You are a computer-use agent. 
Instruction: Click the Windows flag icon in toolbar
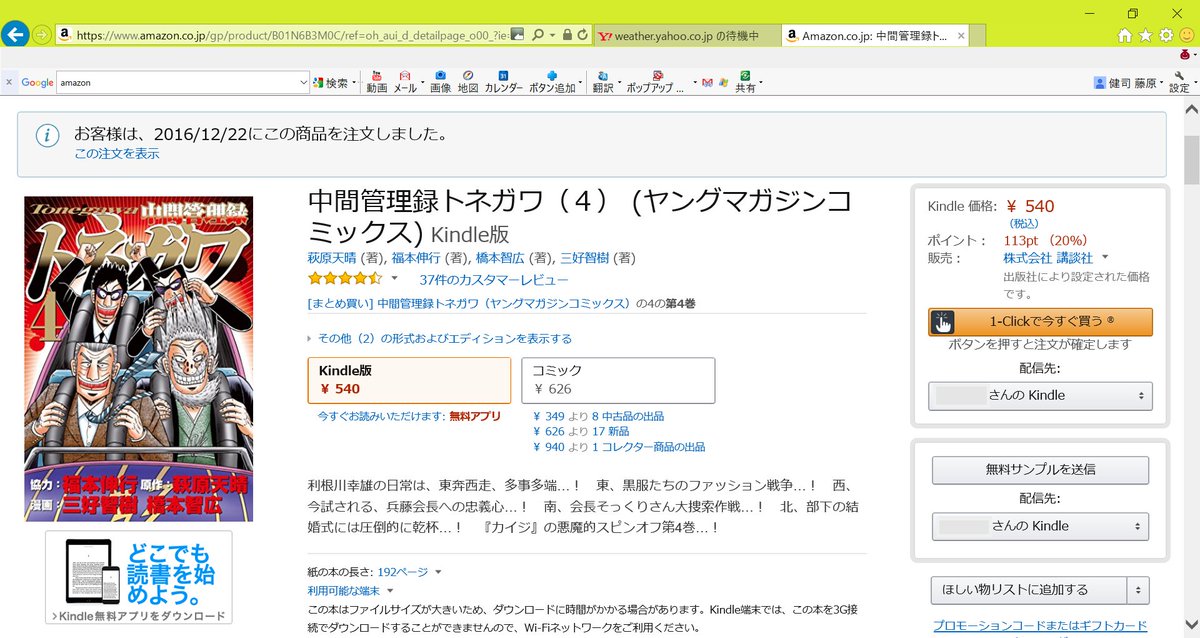pyautogui.click(x=723, y=82)
